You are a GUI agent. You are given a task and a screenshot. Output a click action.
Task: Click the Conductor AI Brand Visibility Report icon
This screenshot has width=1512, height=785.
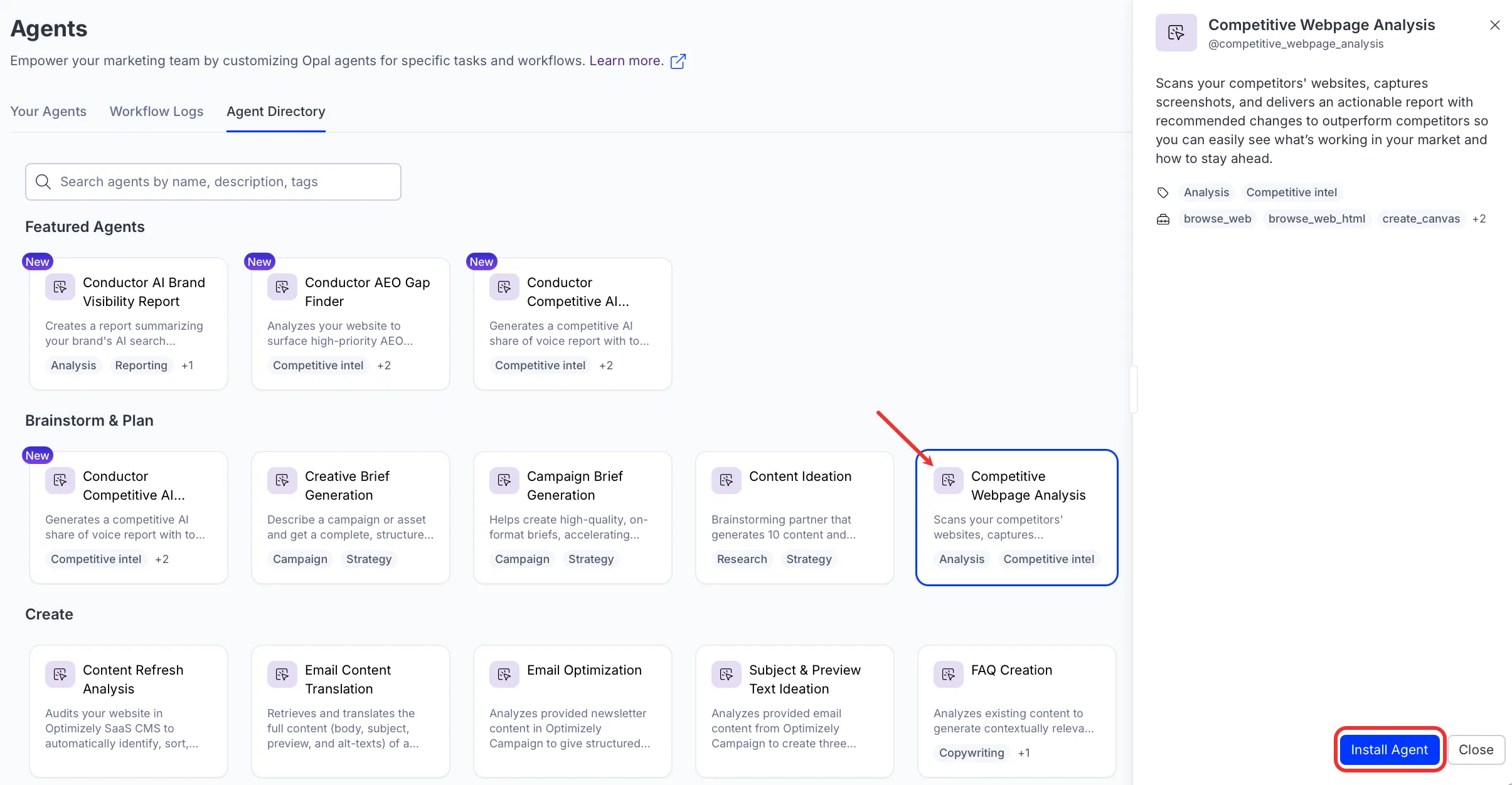click(x=60, y=287)
